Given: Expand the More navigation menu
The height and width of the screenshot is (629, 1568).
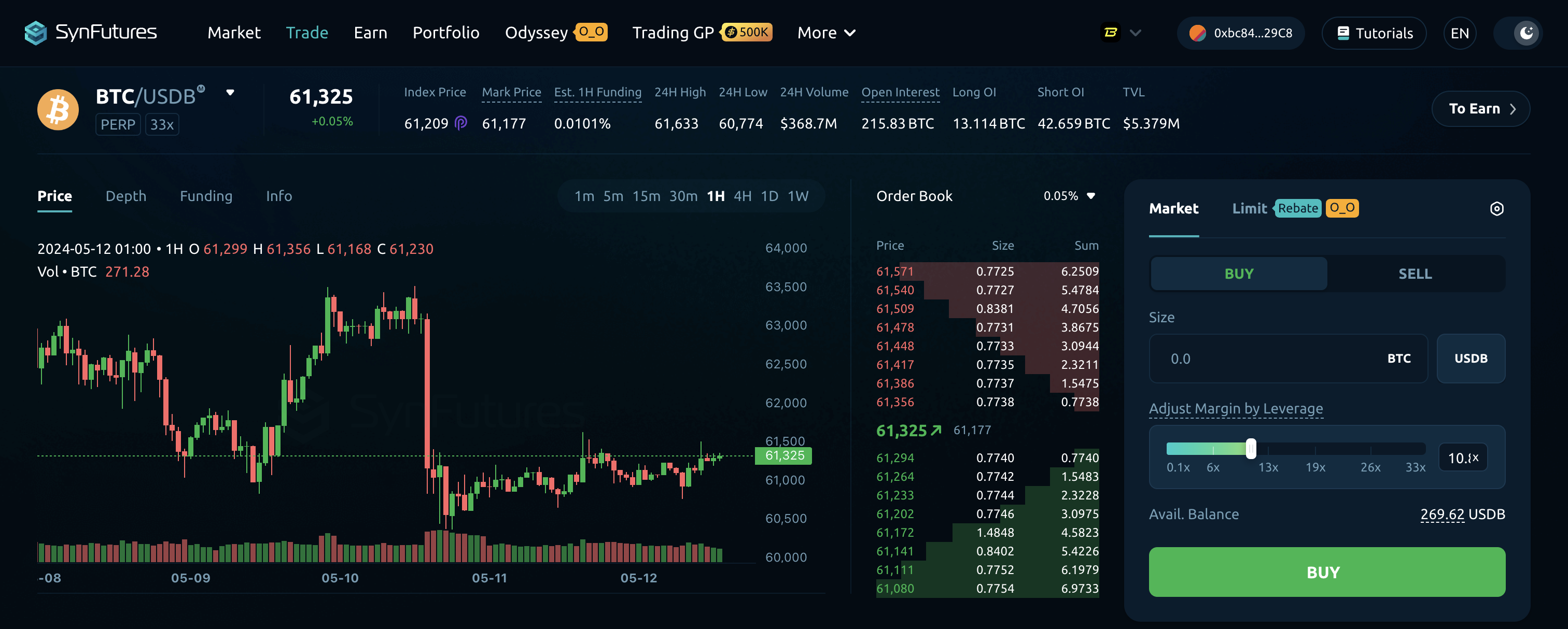Looking at the screenshot, I should click(826, 33).
